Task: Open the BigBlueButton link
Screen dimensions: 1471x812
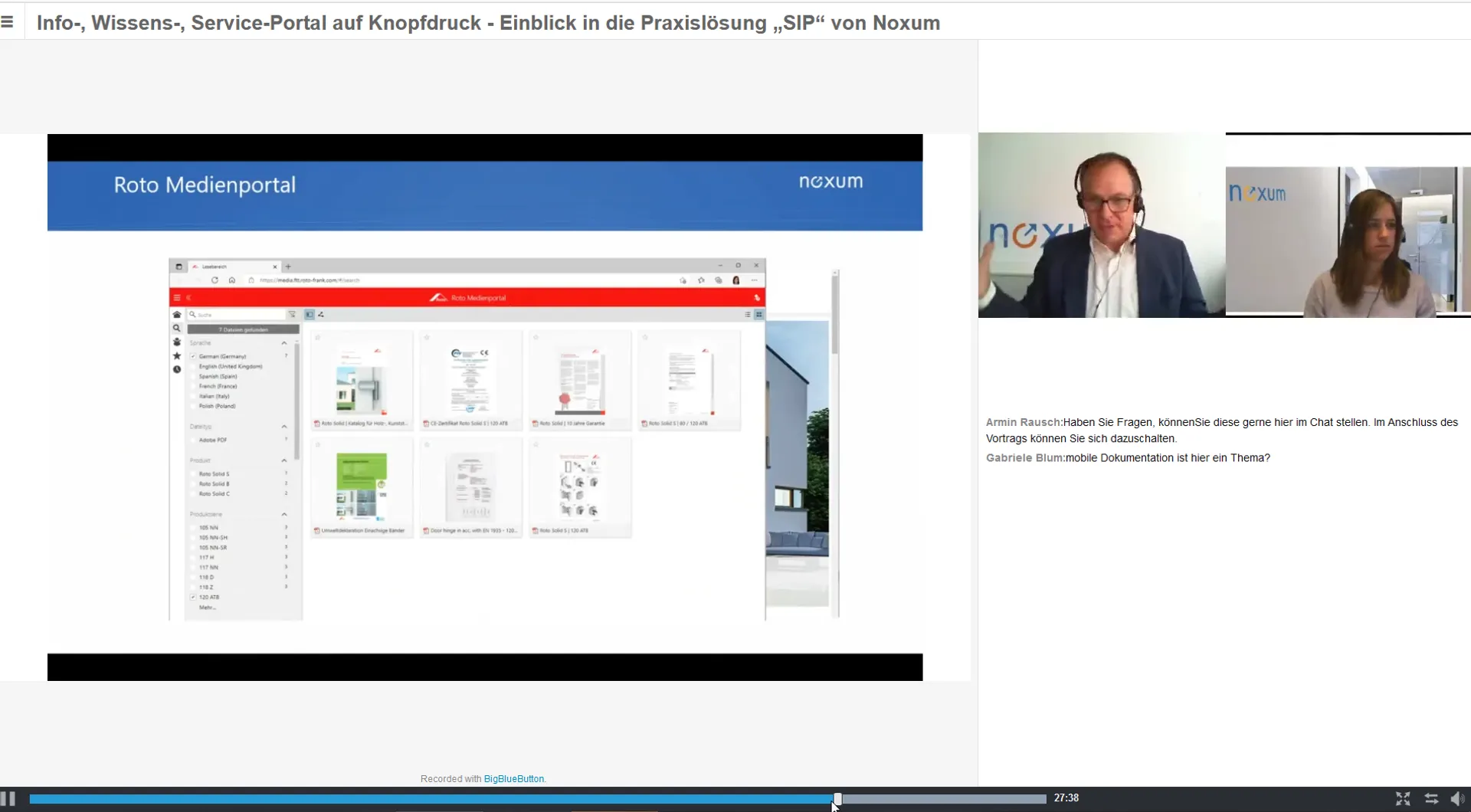Action: (513, 779)
